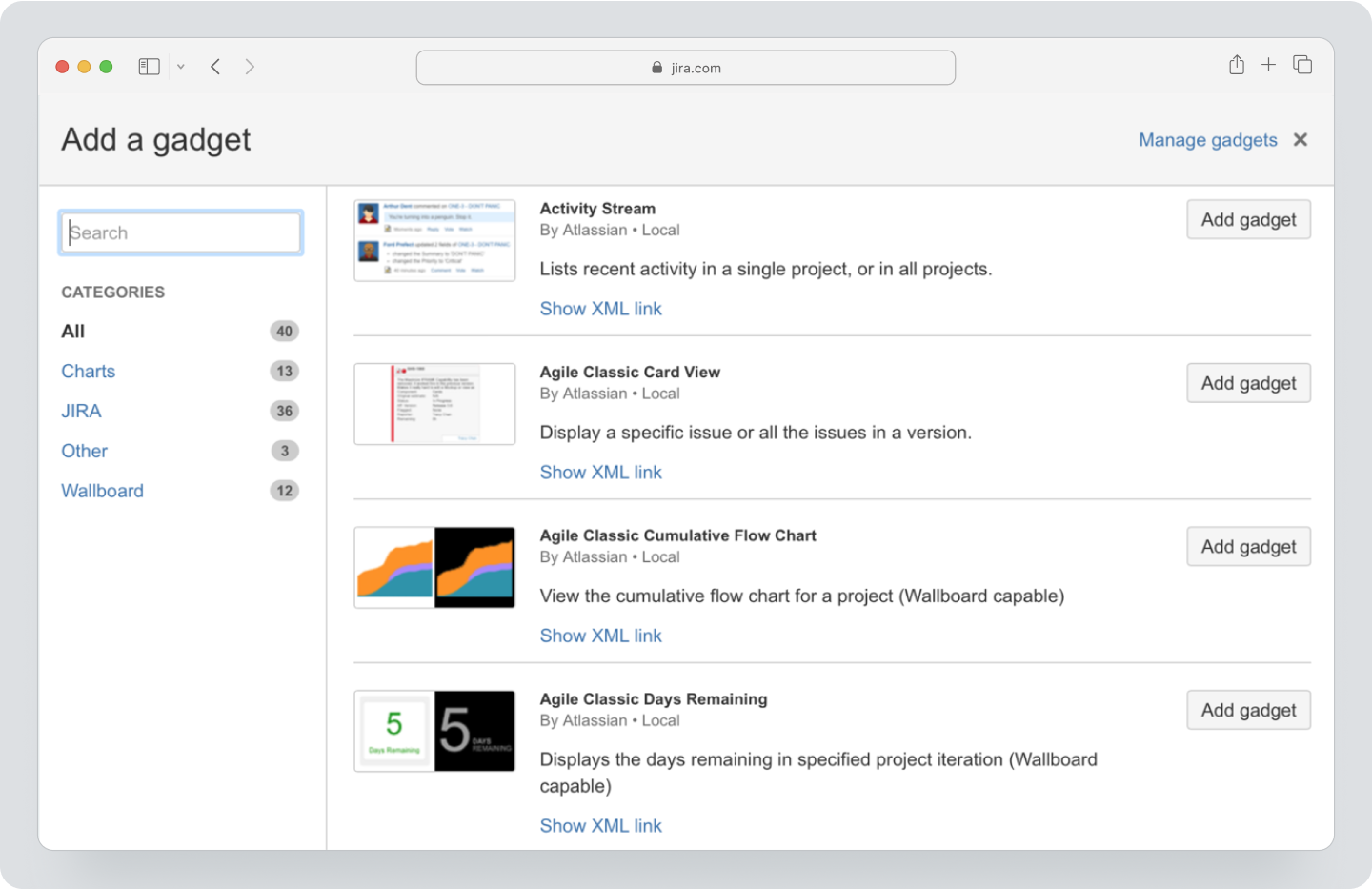Open a new browser tab with the plus icon
The image size is (1372, 889).
click(1268, 65)
